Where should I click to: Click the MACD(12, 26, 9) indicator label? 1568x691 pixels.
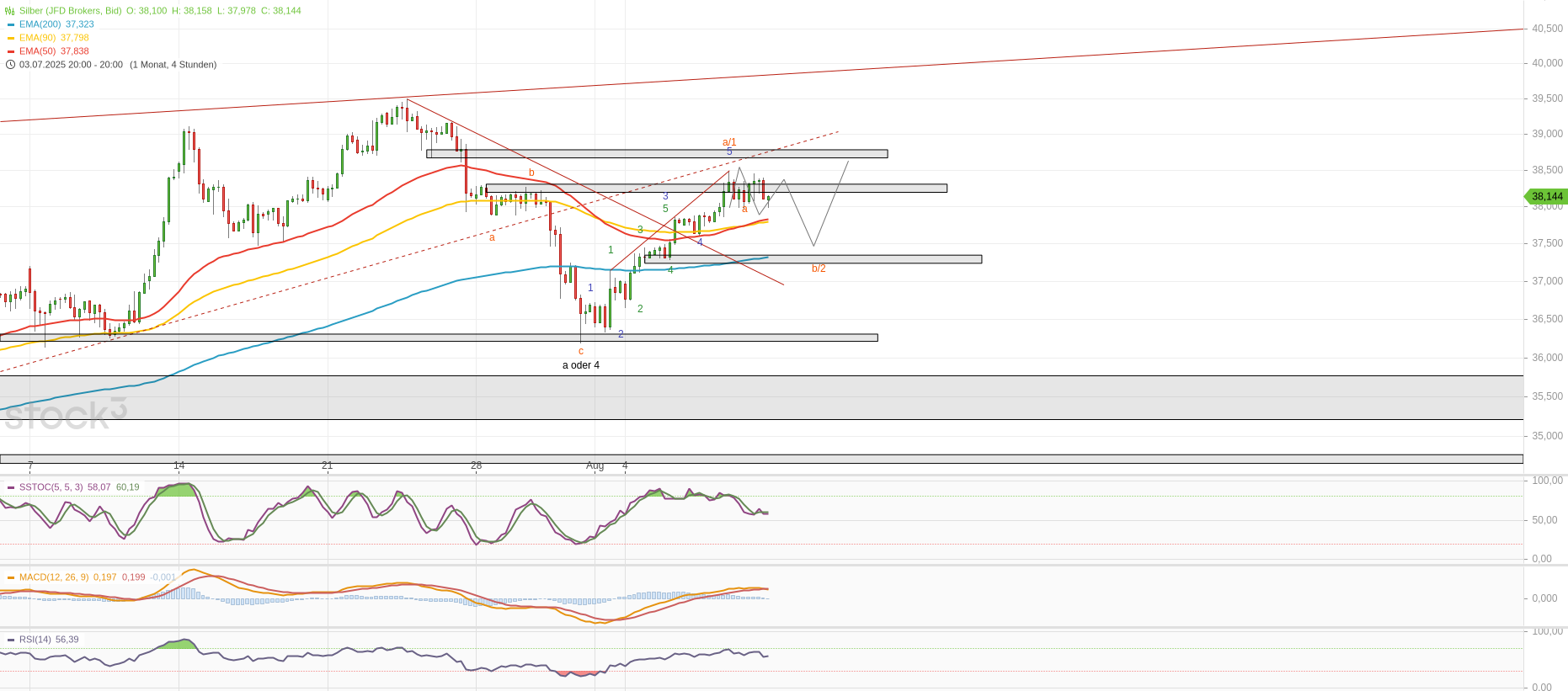click(54, 577)
